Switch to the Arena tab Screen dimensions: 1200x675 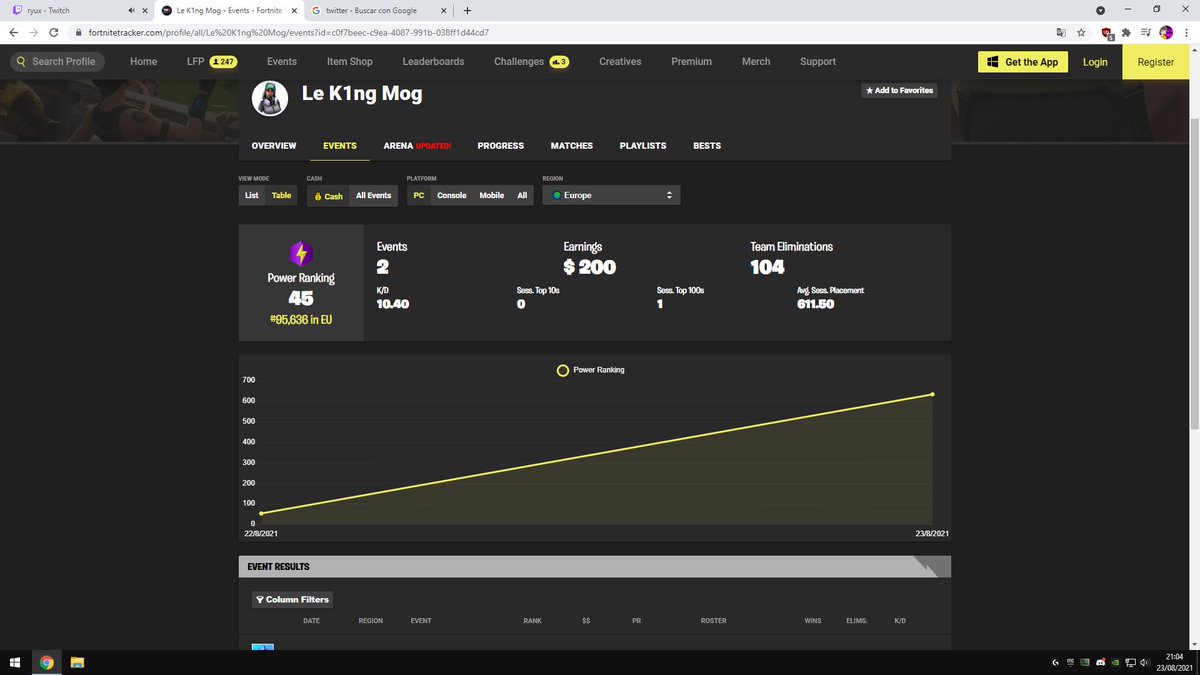click(x=417, y=146)
